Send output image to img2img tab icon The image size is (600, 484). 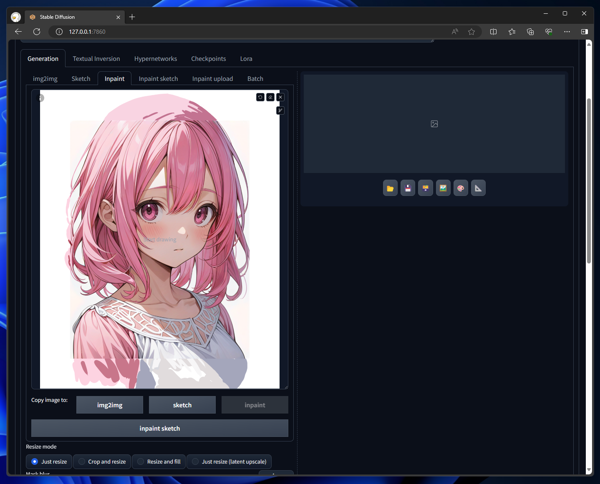443,188
